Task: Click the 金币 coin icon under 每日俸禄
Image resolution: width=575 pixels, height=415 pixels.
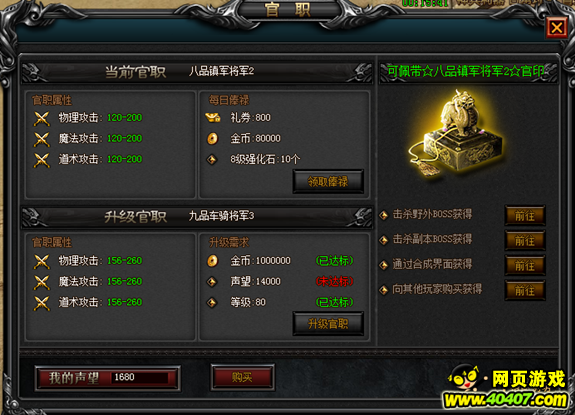Action: click(212, 139)
